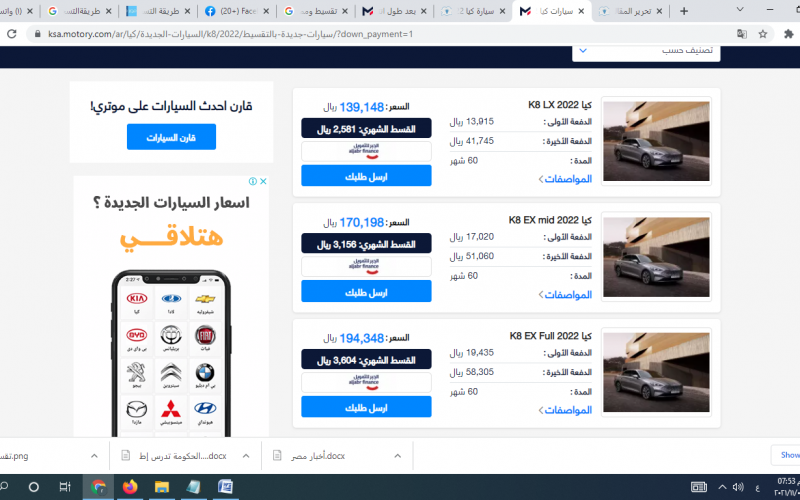Click the قارن السيارات compare button

171,137
